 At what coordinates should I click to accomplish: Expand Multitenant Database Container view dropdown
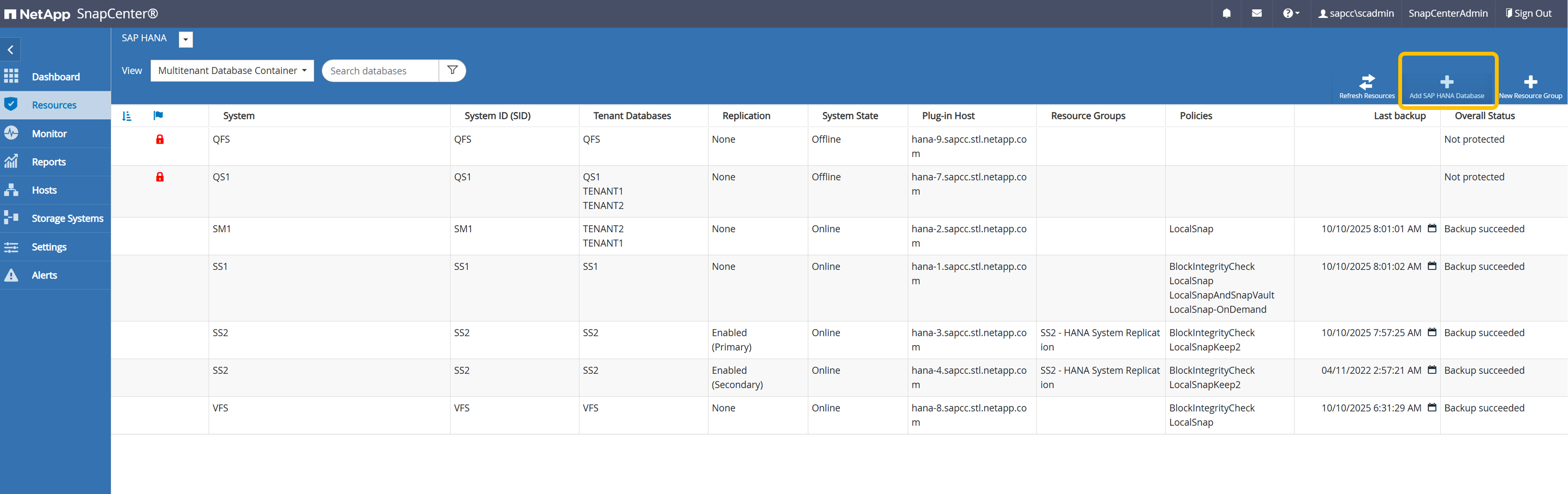pyautogui.click(x=232, y=71)
